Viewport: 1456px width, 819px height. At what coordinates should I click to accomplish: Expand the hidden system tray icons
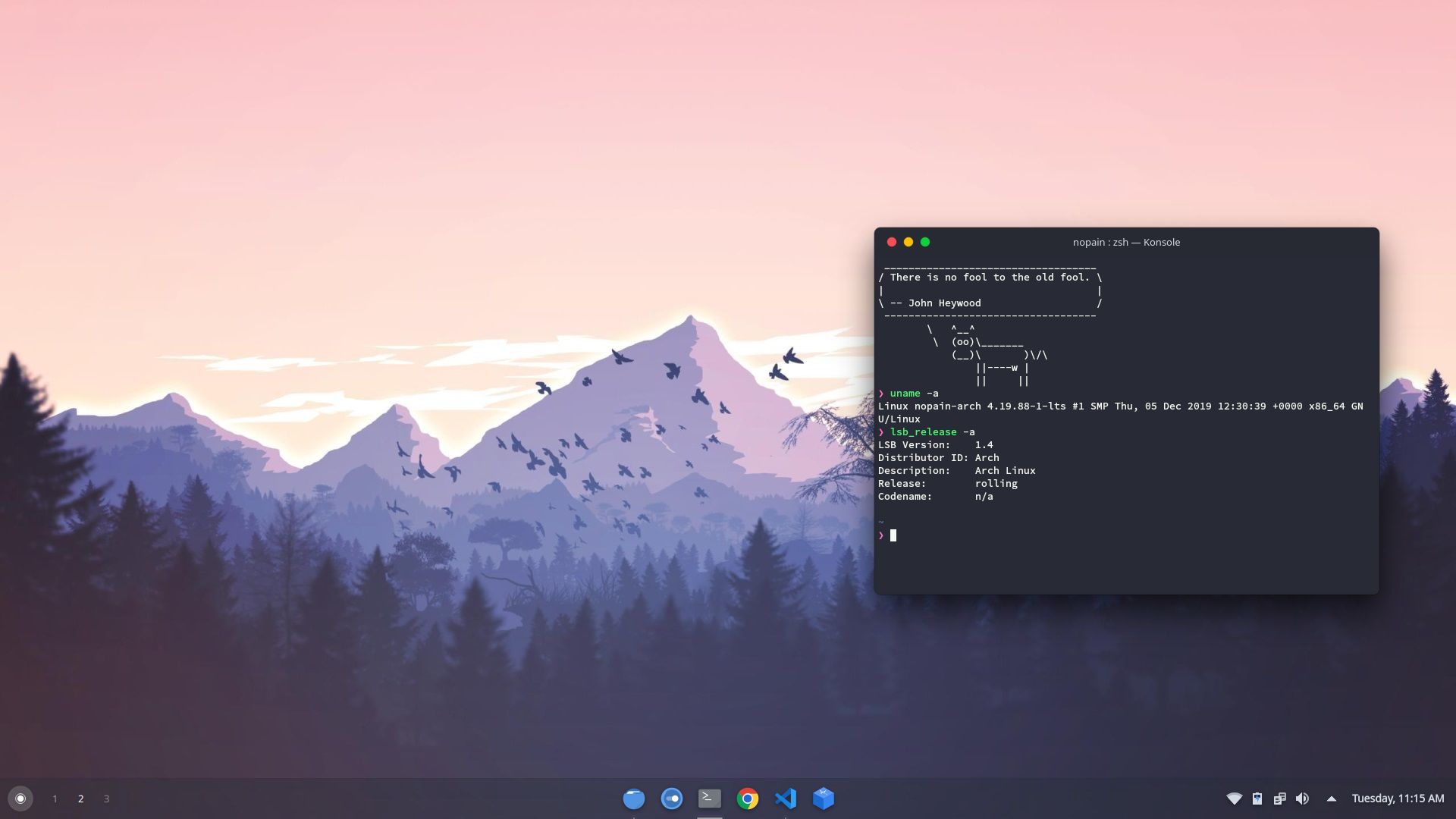coord(1331,799)
